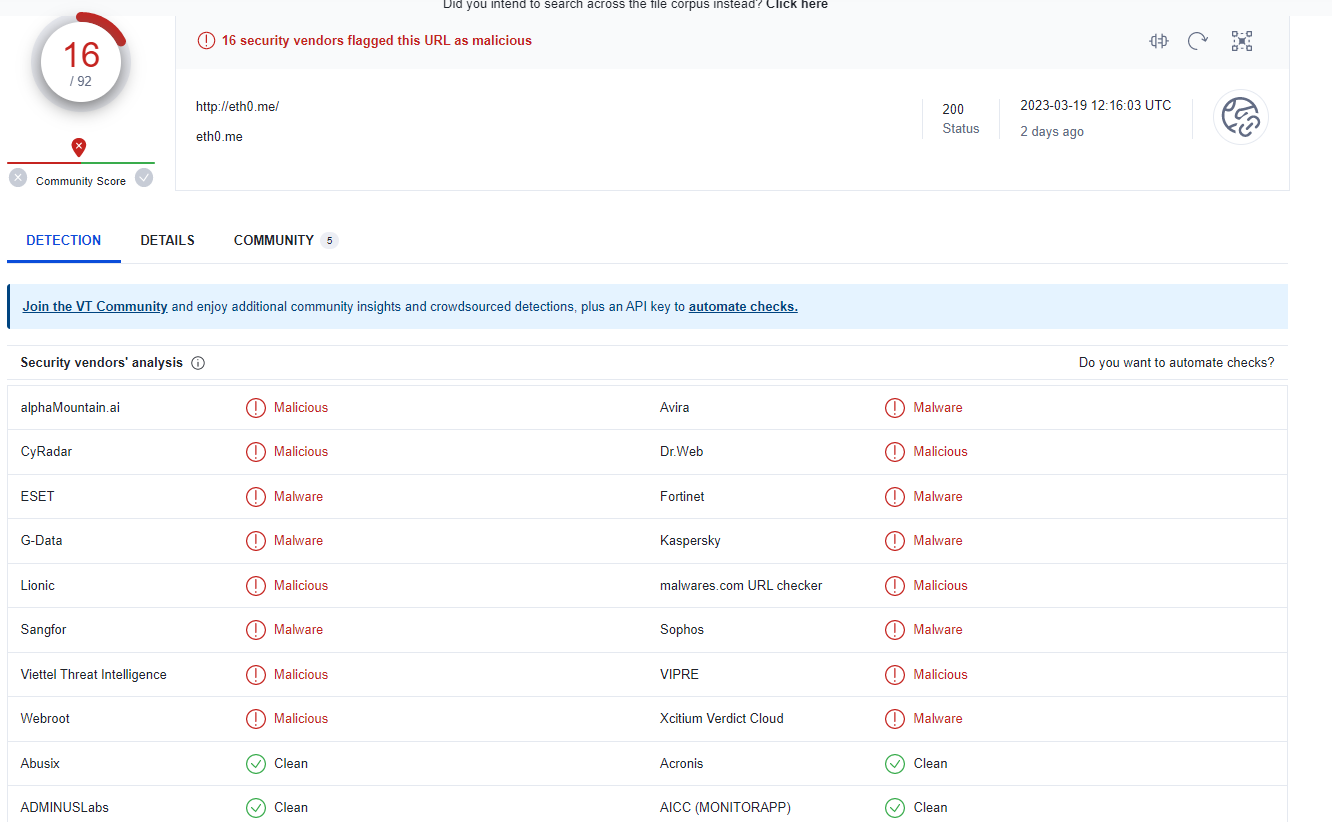Click the red marker on the Community Score bar

[79, 147]
